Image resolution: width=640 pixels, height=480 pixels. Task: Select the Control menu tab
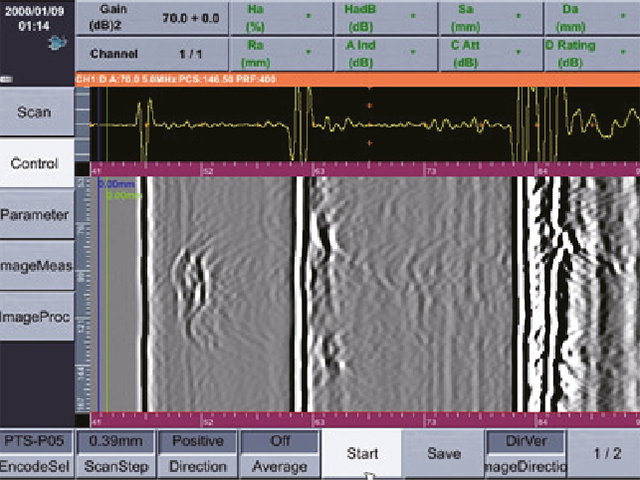[37, 163]
